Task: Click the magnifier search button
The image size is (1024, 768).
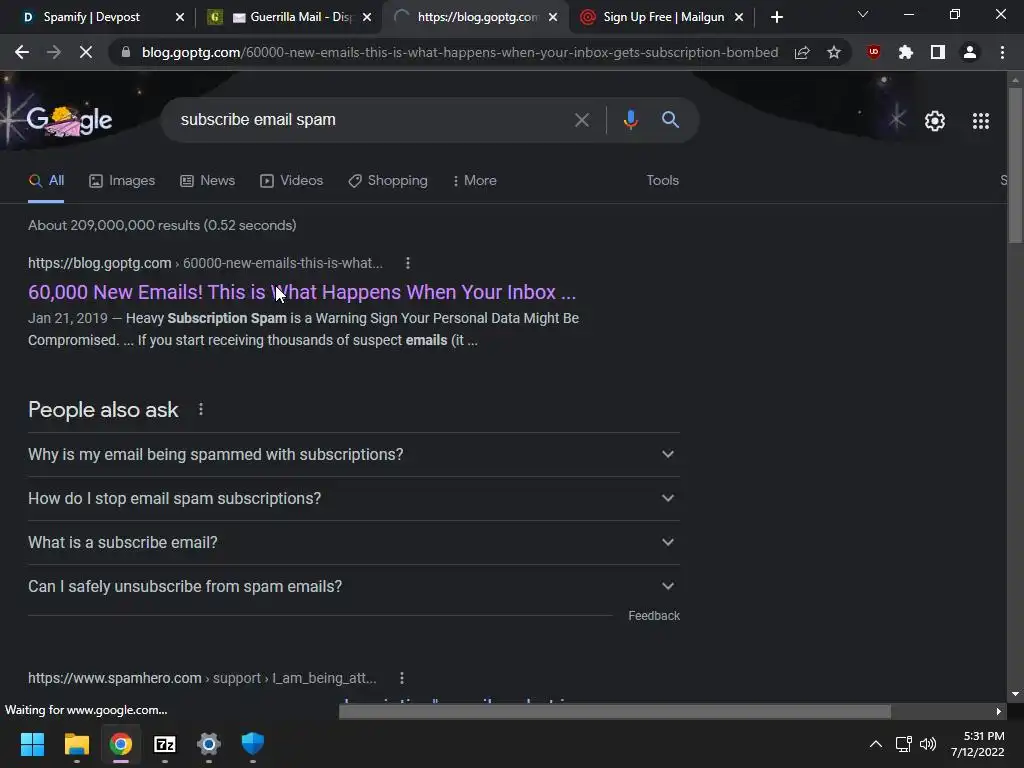Action: [670, 120]
